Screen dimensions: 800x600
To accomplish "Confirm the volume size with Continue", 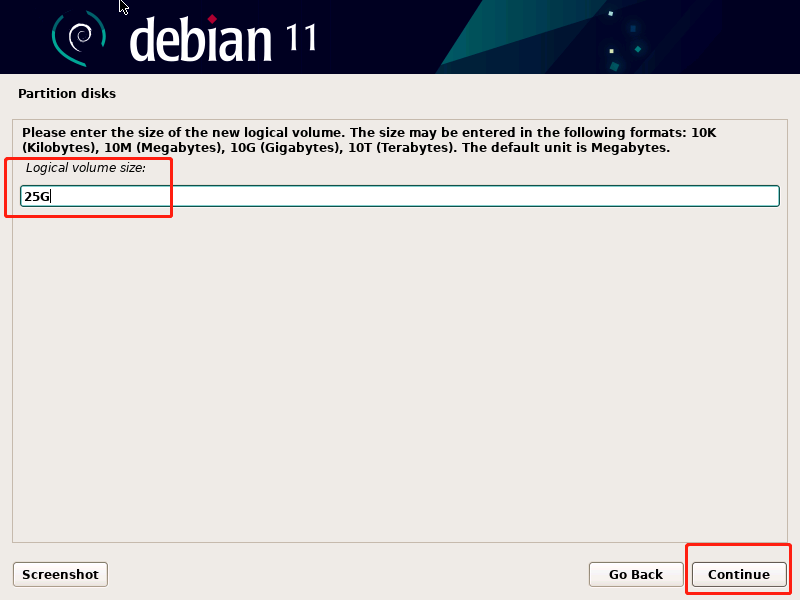I will coord(739,574).
